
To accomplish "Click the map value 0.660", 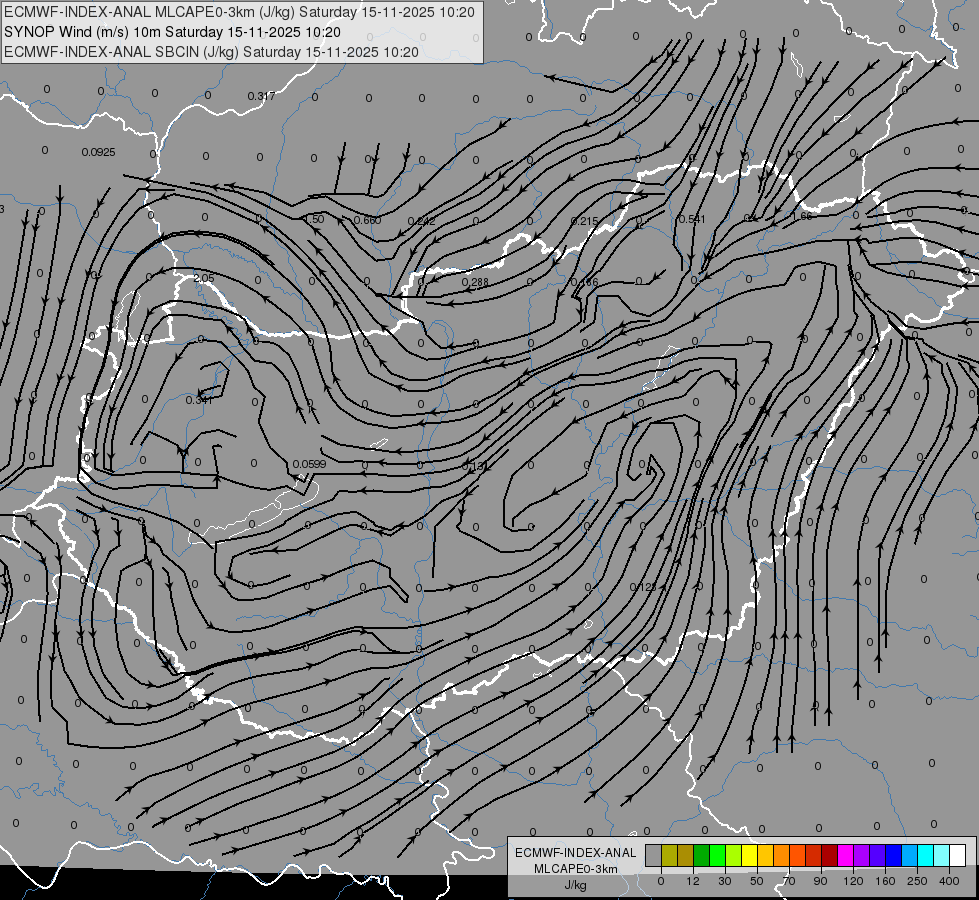I will pos(367,220).
